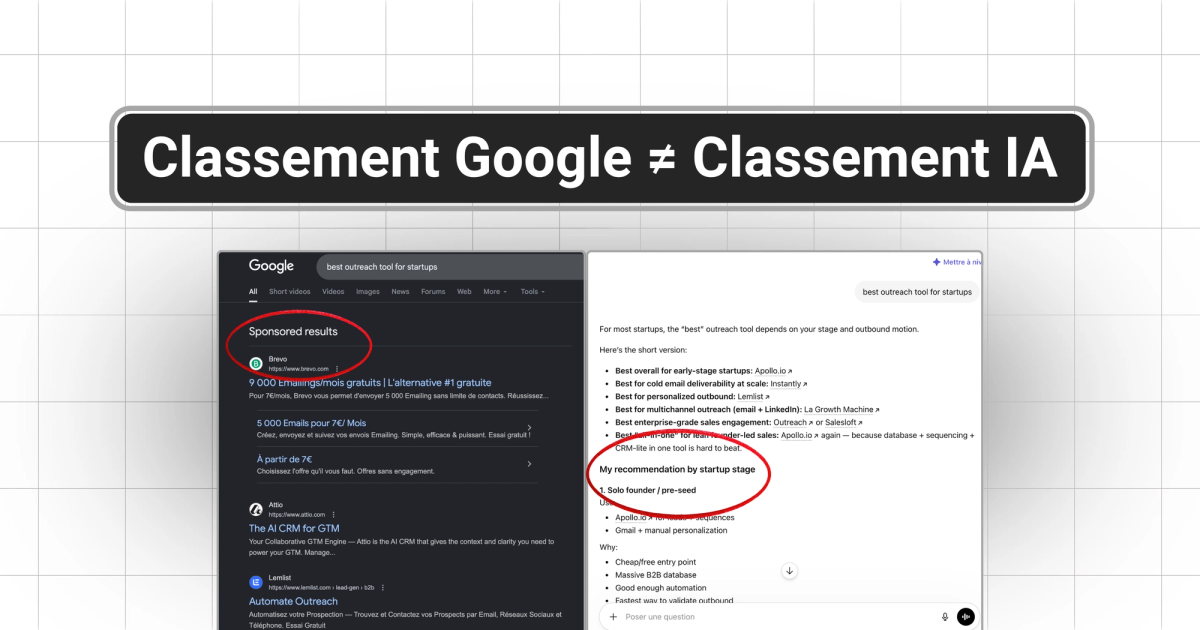This screenshot has height=630, width=1200.
Task: Click the chevron beside '5 000 Emails pour 7€/ Mois'
Action: [x=529, y=429]
